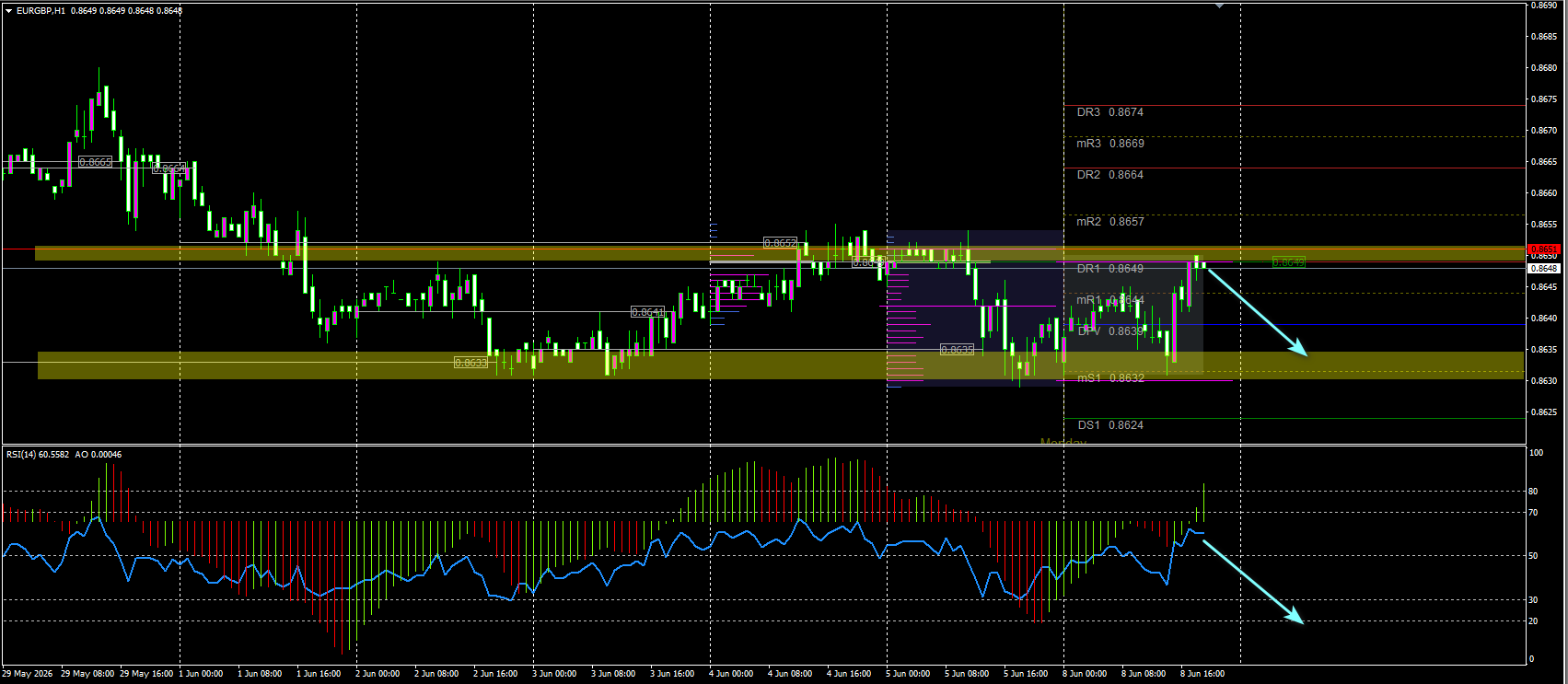Click 0.8660 on the price scale
1568x684 pixels.
[x=1544, y=193]
